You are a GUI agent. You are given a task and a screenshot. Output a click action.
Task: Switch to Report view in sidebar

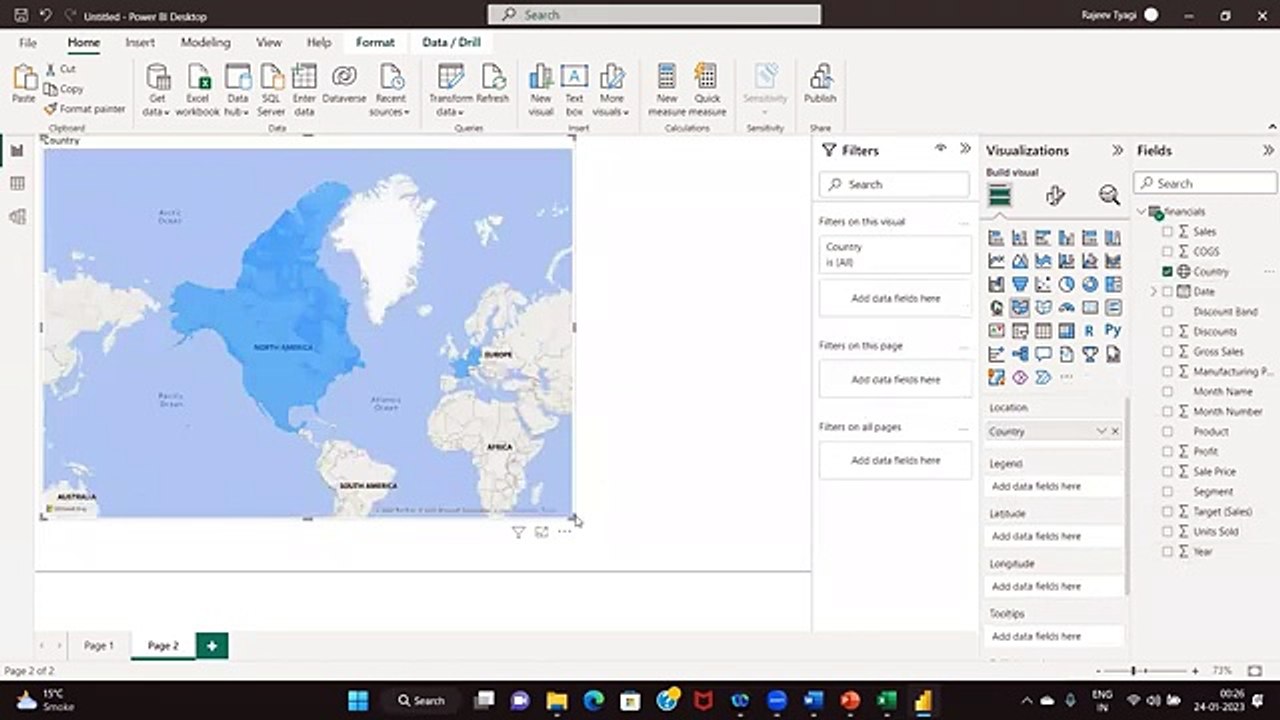point(17,150)
